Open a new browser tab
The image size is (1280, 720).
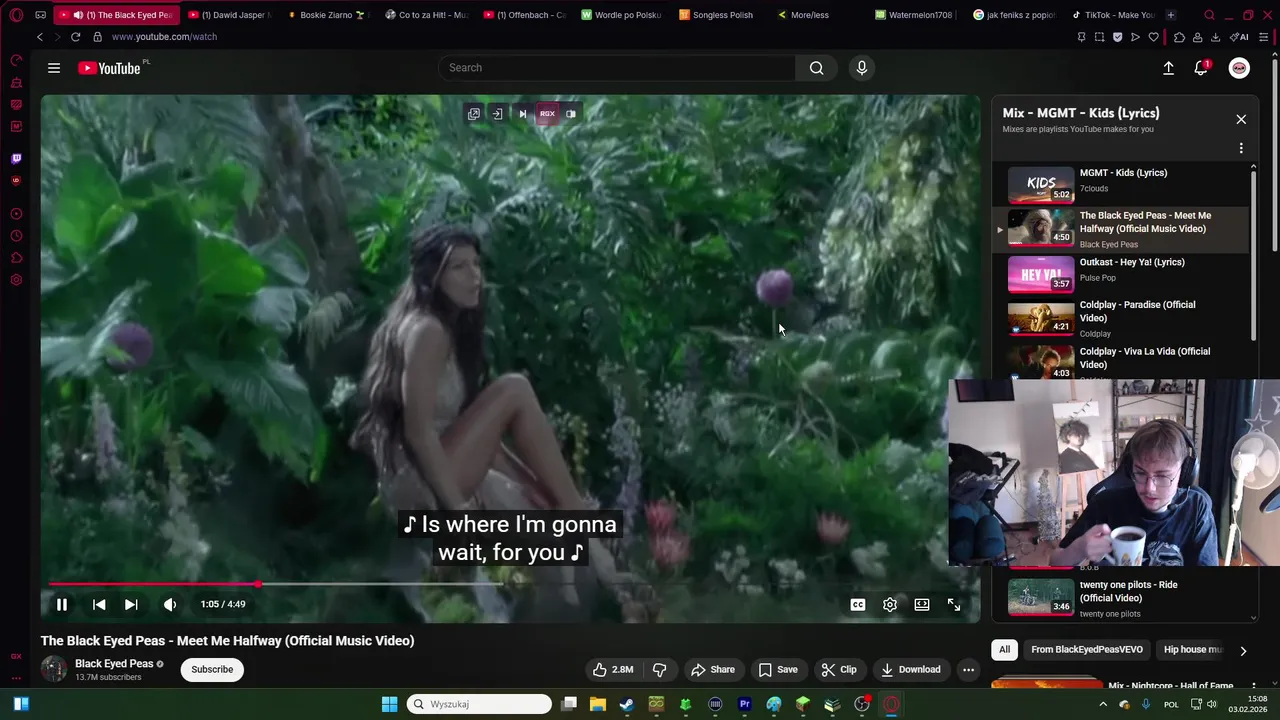click(x=1171, y=15)
